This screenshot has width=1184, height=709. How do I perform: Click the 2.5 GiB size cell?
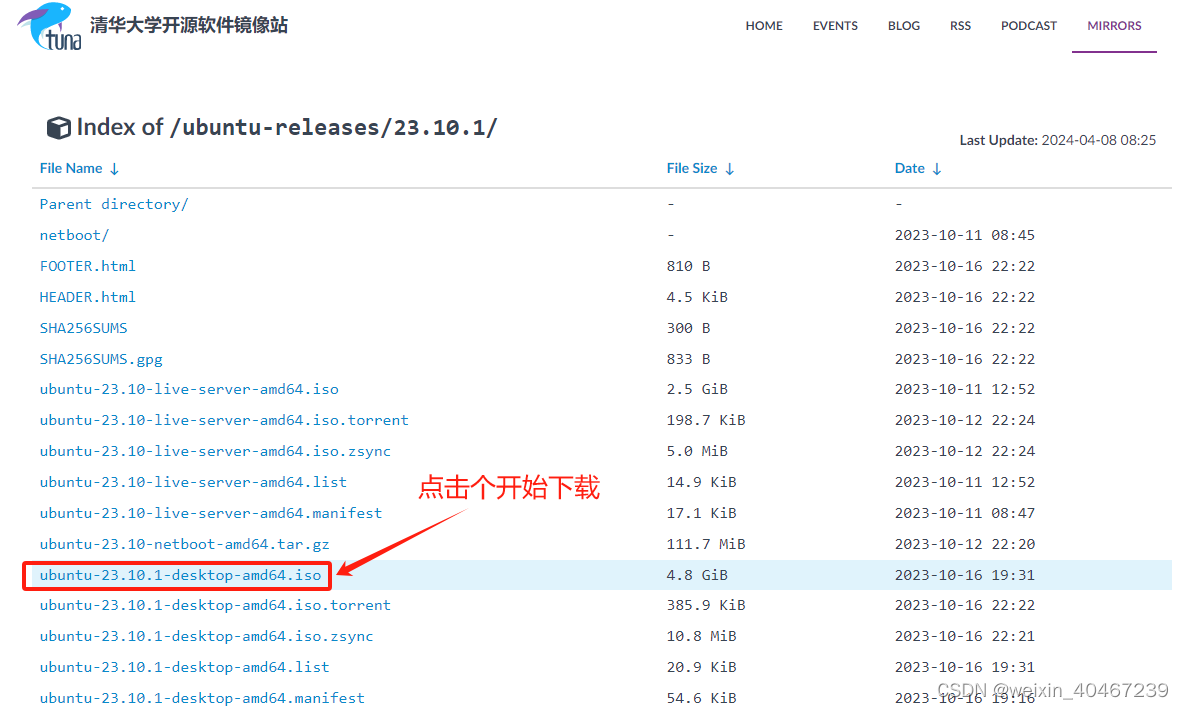click(697, 389)
